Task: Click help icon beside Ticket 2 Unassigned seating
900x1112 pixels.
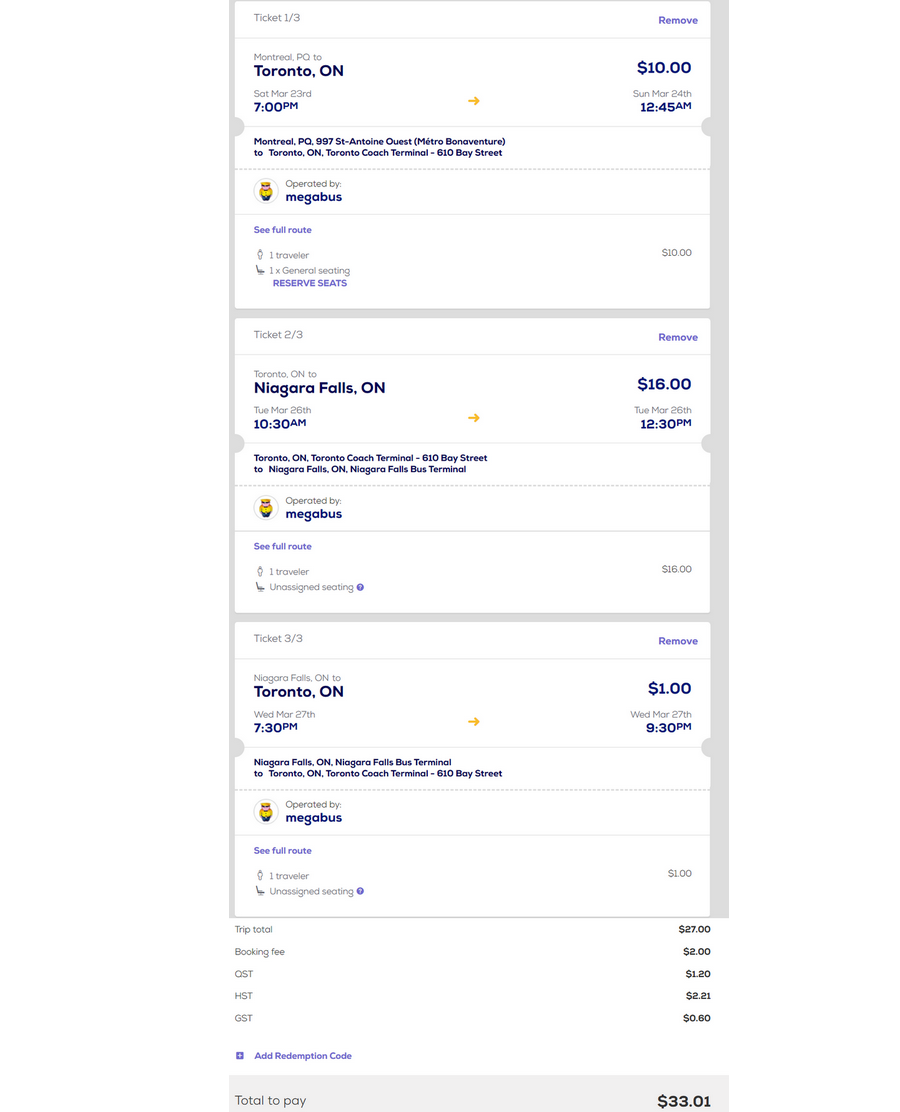Action: click(x=360, y=587)
